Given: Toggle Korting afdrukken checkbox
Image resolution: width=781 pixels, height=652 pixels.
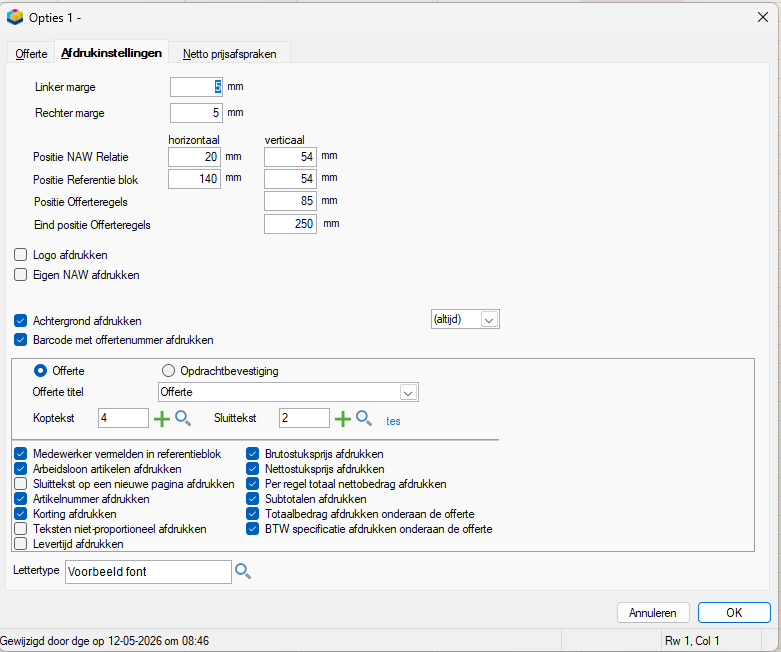Looking at the screenshot, I should [20, 514].
